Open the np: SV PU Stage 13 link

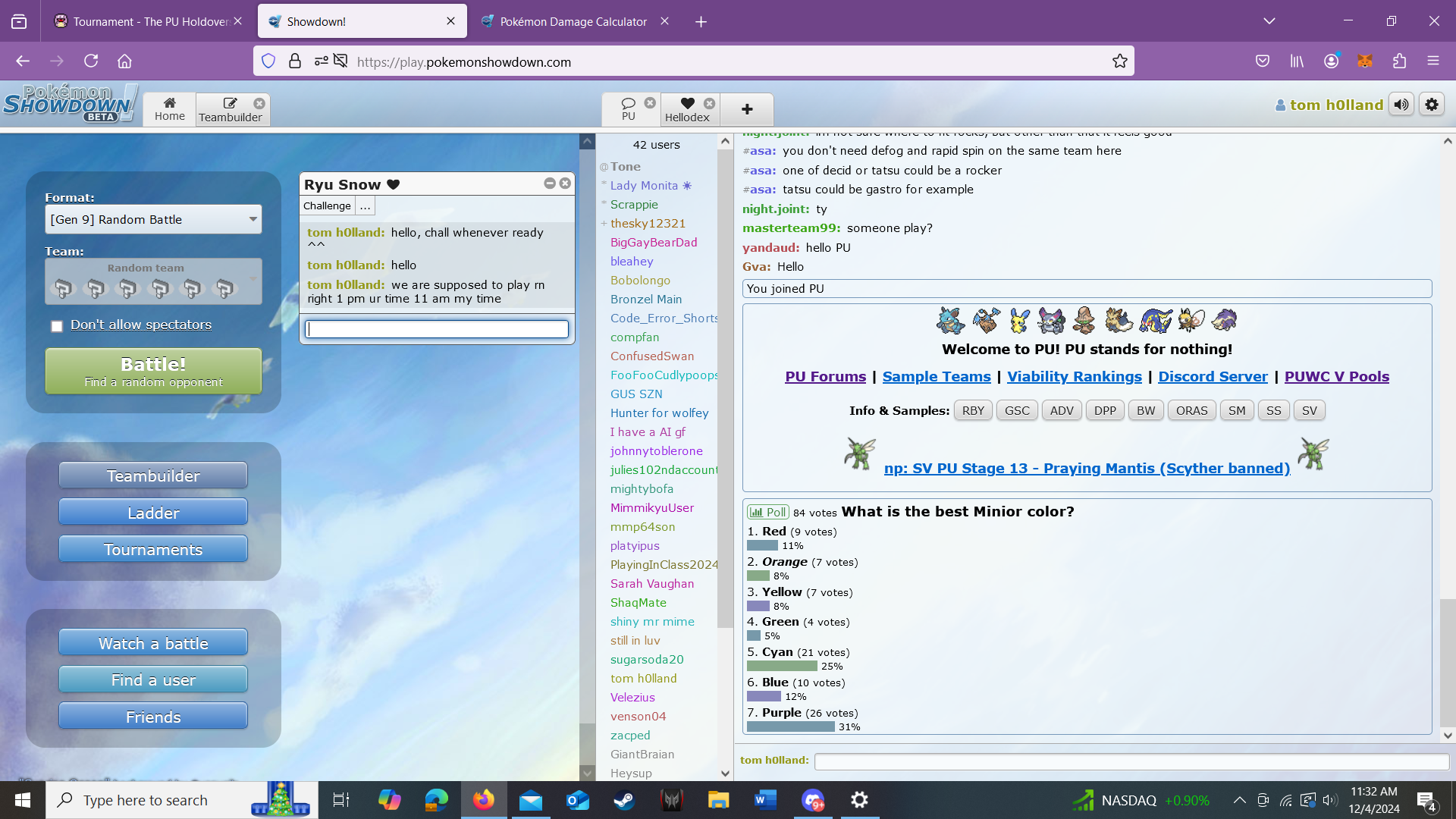click(1087, 468)
